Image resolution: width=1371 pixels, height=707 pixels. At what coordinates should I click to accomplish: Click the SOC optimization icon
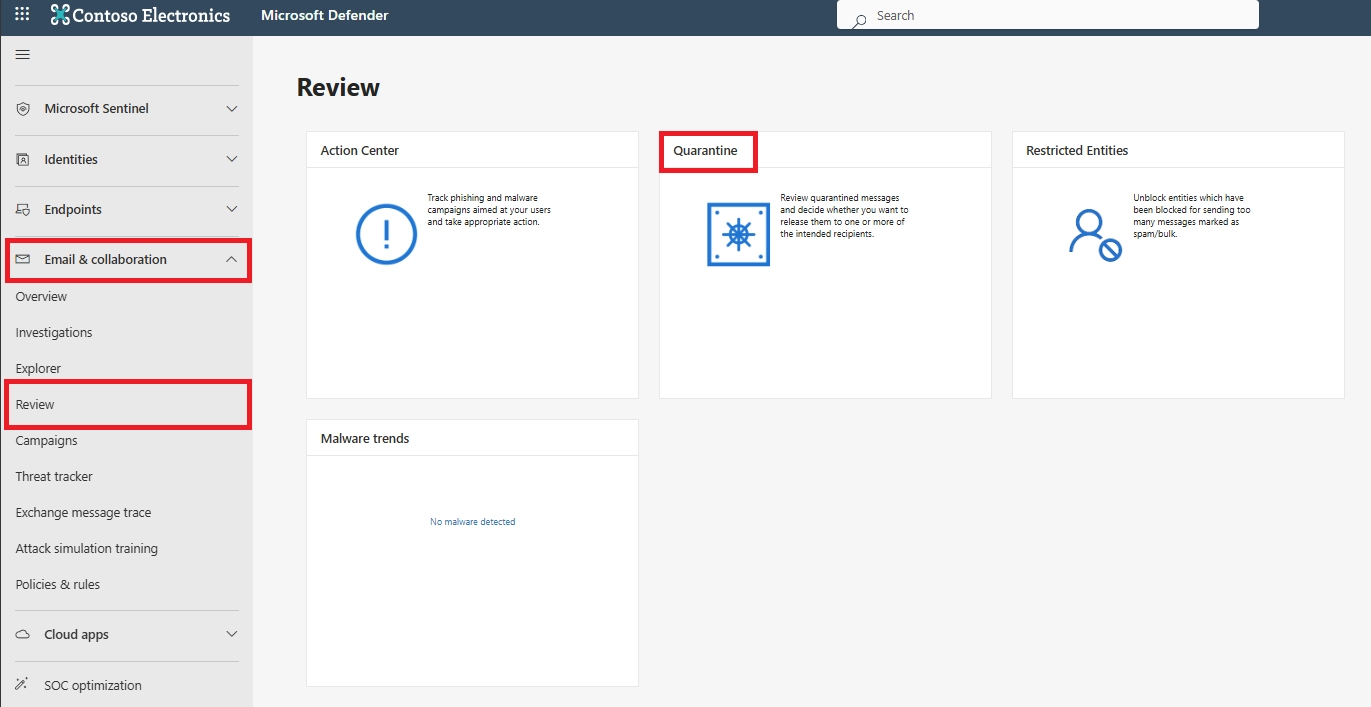21,684
